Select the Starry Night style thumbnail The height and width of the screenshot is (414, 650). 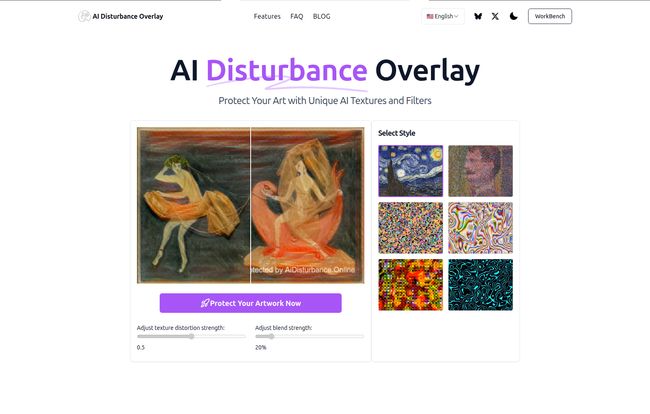tap(410, 171)
